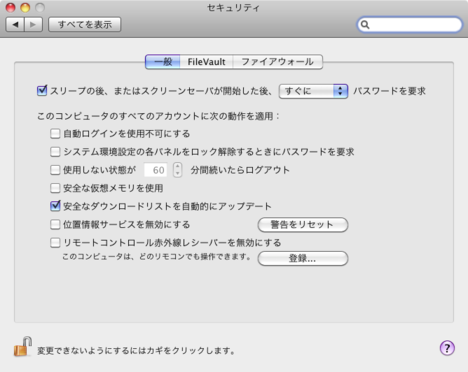Viewport: 468px width, 372px height.
Task: Click the text このコンピュータは、どのリモコンでも操作できます。
Action: (156, 257)
